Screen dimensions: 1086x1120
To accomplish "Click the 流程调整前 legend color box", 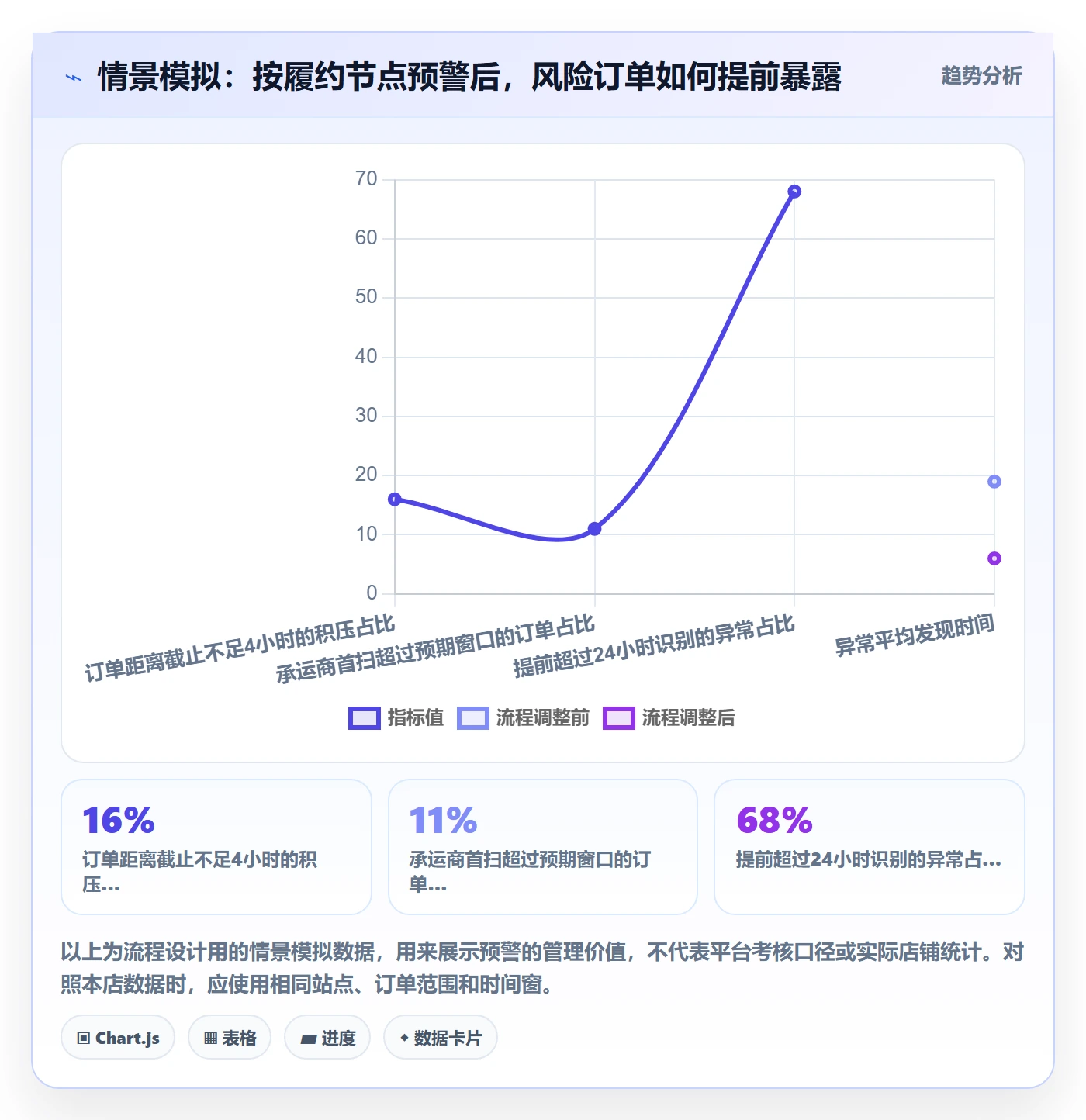I will point(473,718).
